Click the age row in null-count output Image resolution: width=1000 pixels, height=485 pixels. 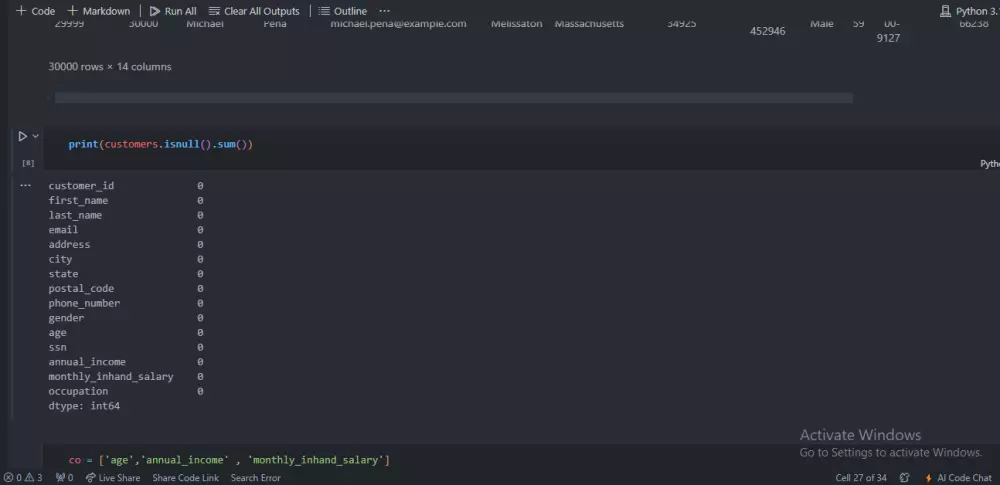126,332
